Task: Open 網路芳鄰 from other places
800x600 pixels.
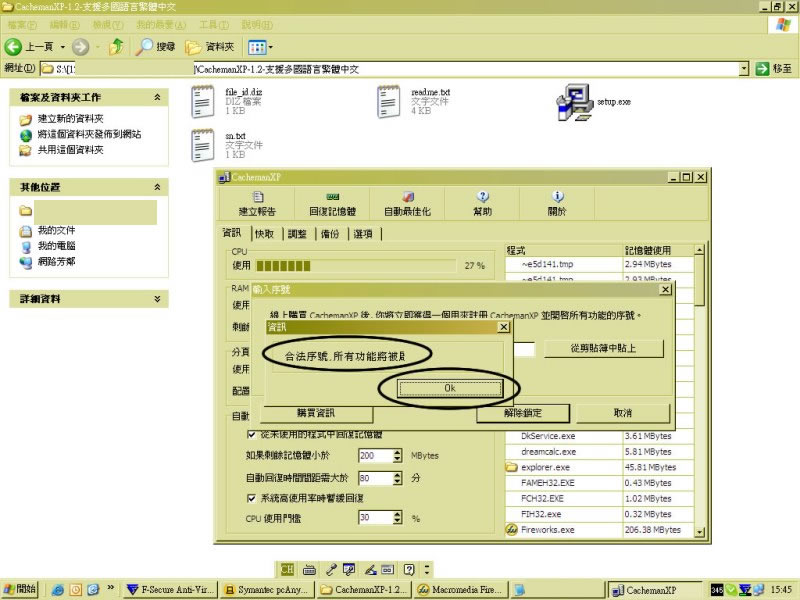Action: pos(56,262)
